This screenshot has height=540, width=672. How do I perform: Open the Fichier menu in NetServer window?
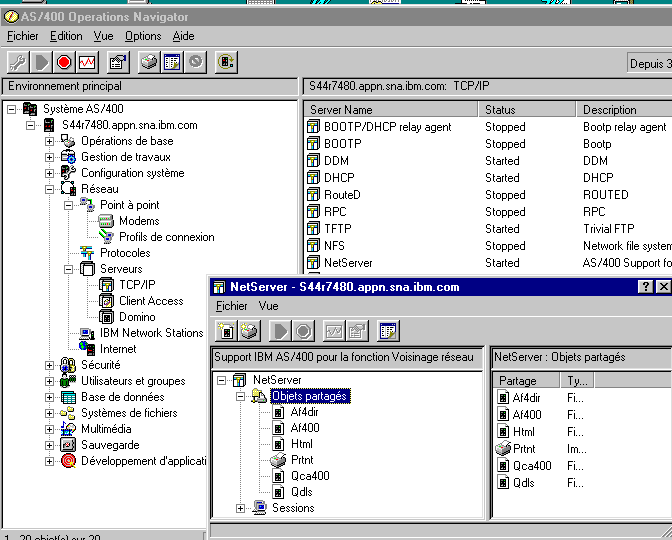point(231,306)
